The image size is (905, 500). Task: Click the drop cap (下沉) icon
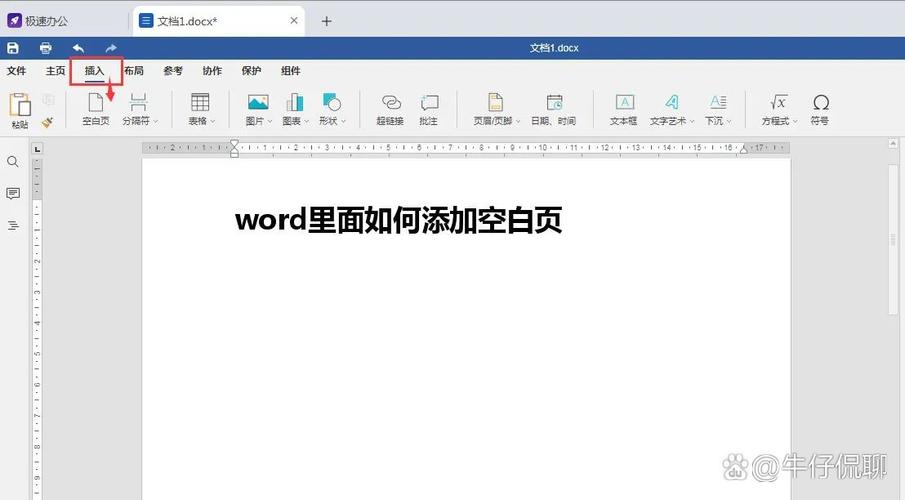click(717, 102)
